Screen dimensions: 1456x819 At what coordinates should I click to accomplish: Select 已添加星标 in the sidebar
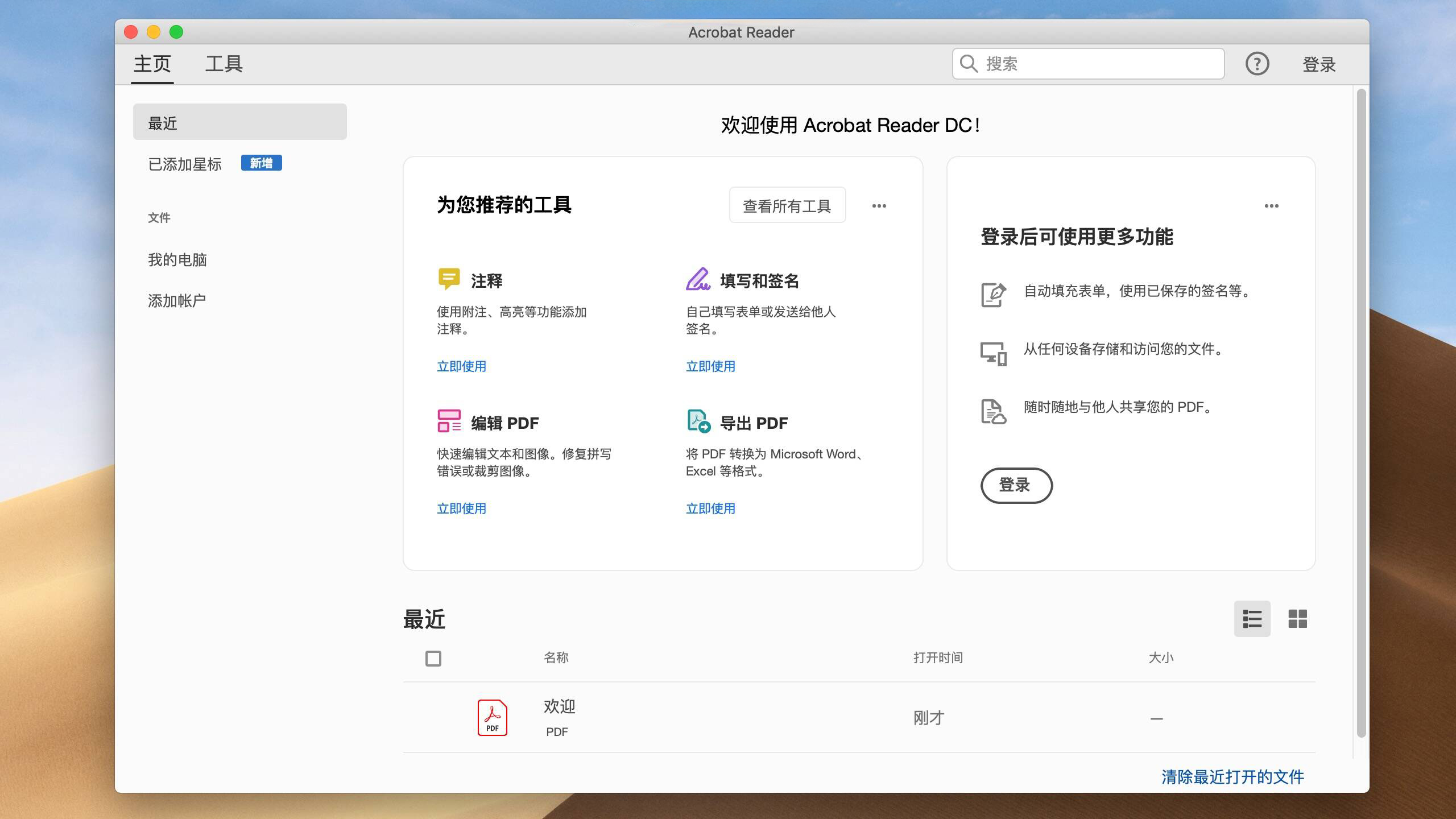185,164
